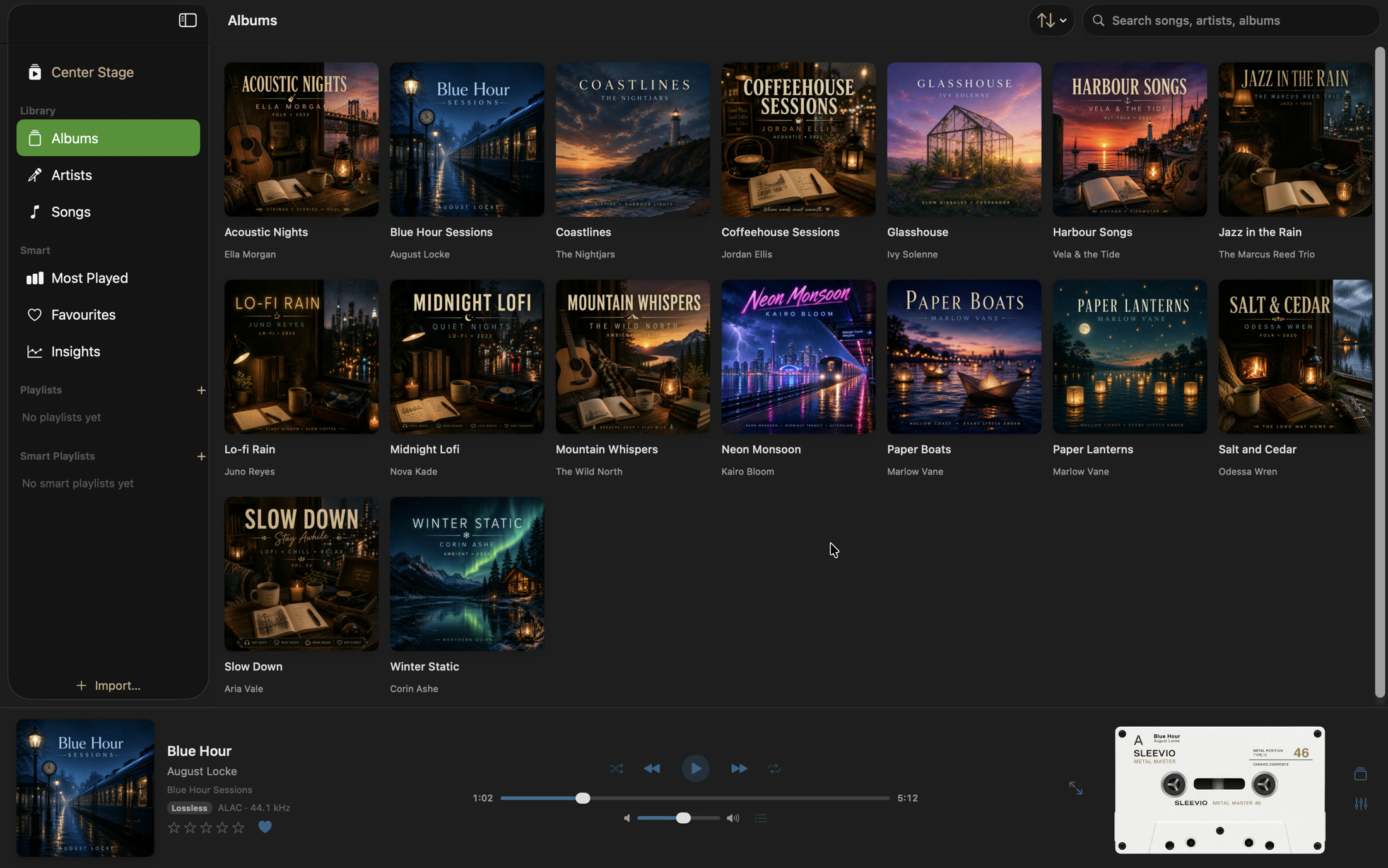Toggle shuffle playback
1388x868 pixels.
point(616,768)
